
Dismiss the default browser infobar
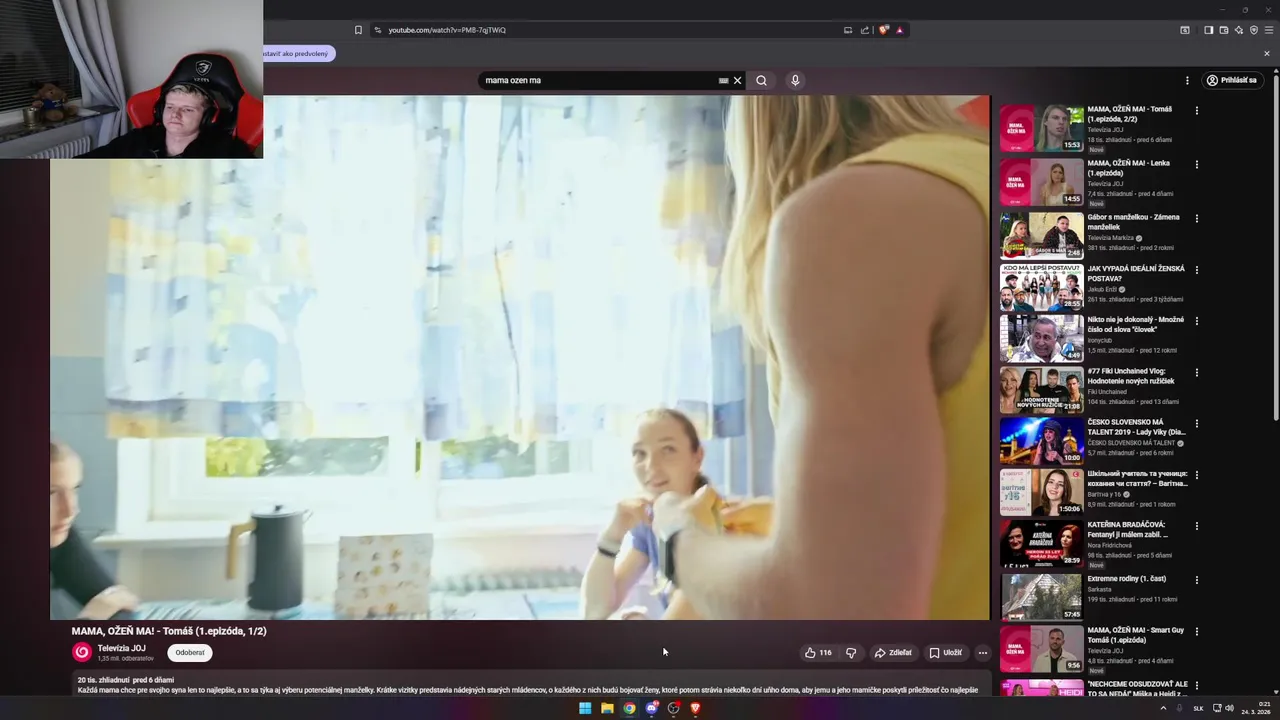1267,54
